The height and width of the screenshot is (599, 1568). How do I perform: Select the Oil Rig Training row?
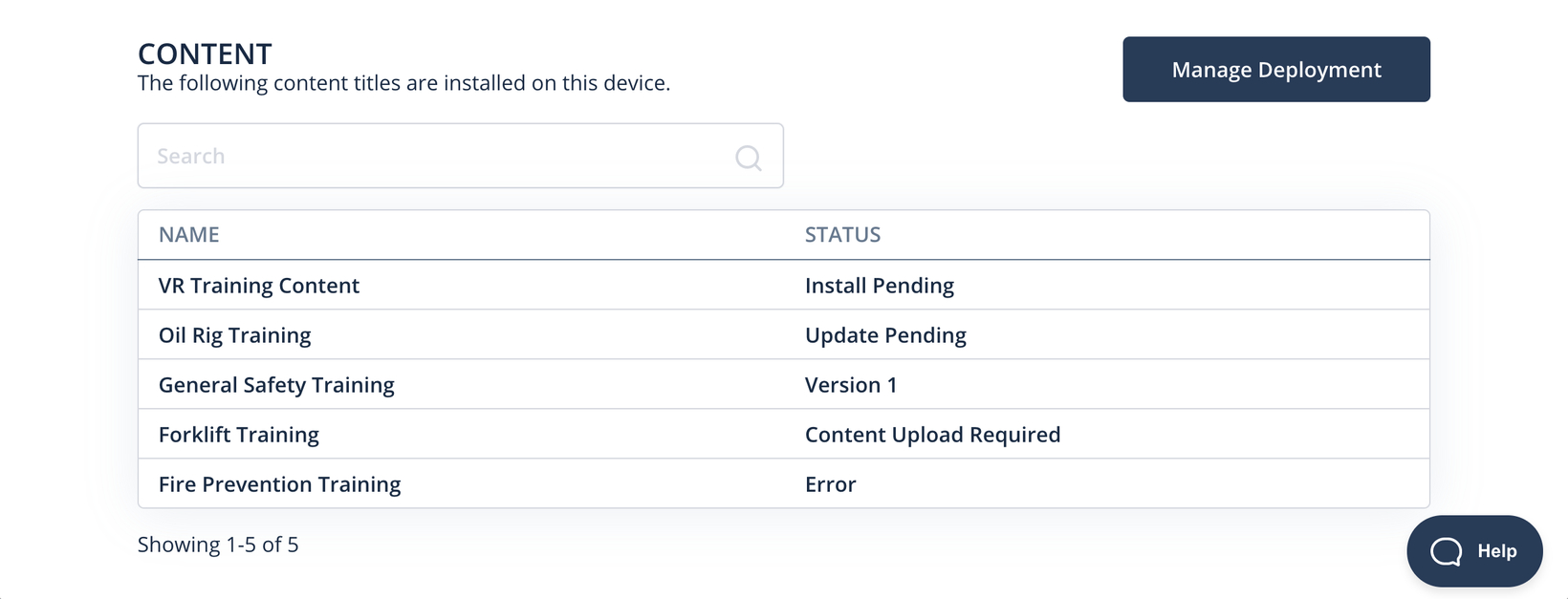(784, 334)
